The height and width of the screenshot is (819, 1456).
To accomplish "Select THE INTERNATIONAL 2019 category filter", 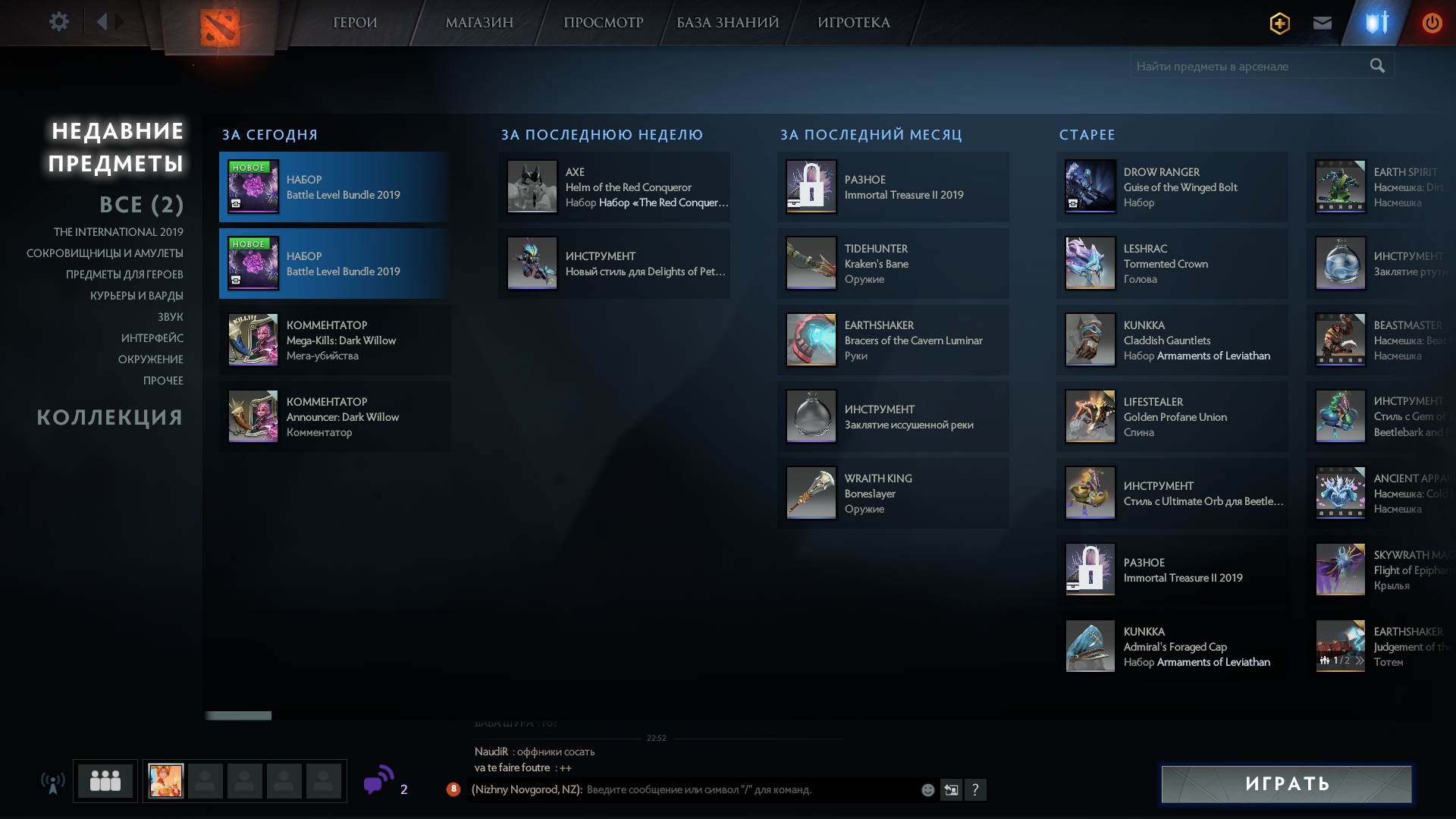I will click(118, 232).
